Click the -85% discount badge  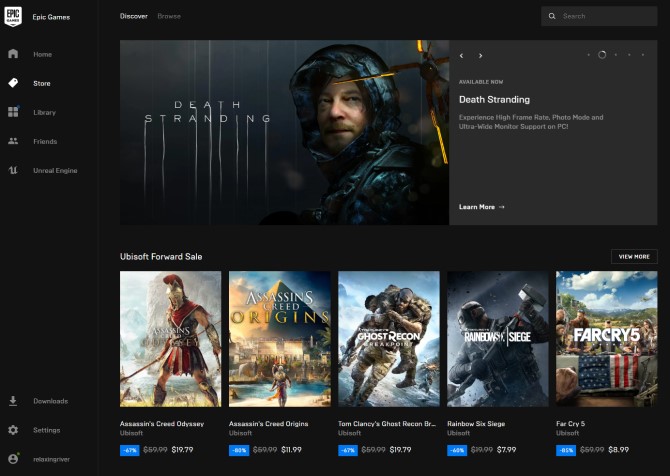click(x=566, y=450)
